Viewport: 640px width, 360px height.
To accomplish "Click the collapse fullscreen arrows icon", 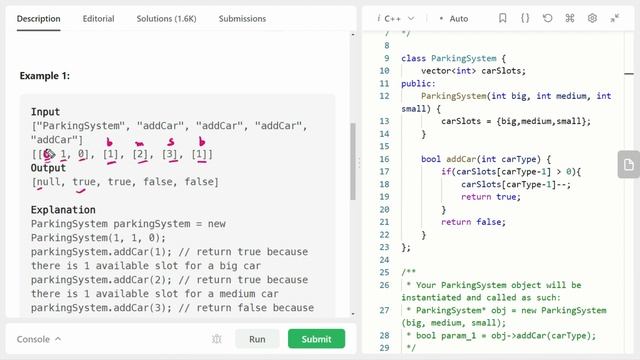I will point(615,18).
